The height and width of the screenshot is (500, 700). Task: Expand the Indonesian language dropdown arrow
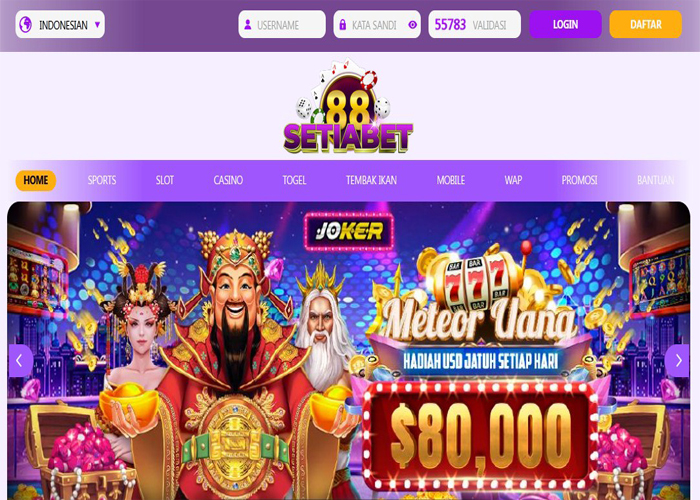click(x=97, y=25)
